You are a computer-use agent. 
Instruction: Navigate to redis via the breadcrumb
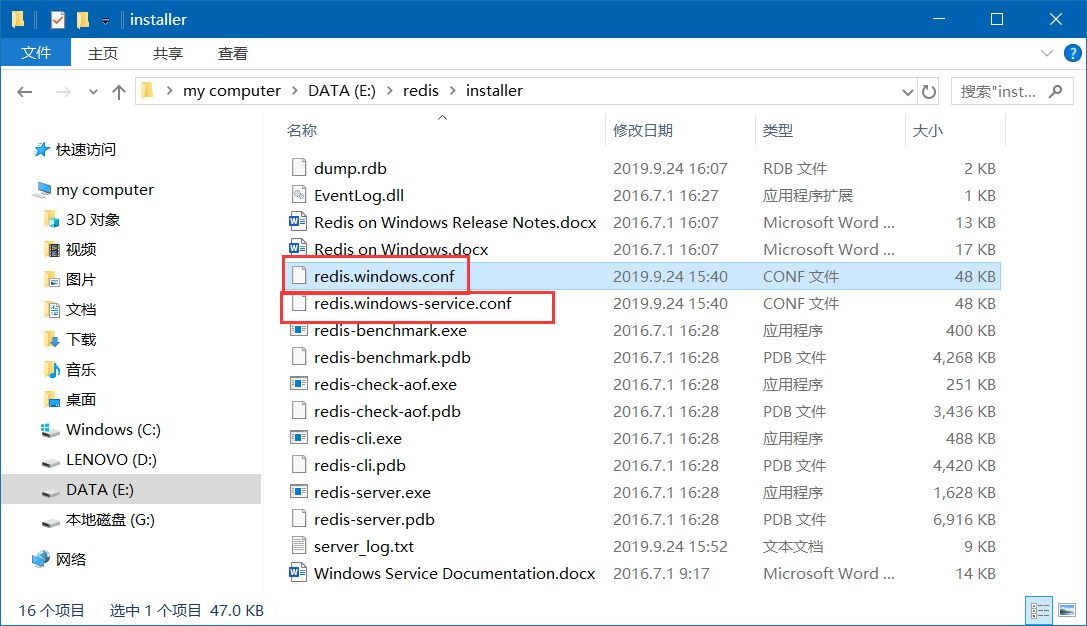click(x=420, y=90)
